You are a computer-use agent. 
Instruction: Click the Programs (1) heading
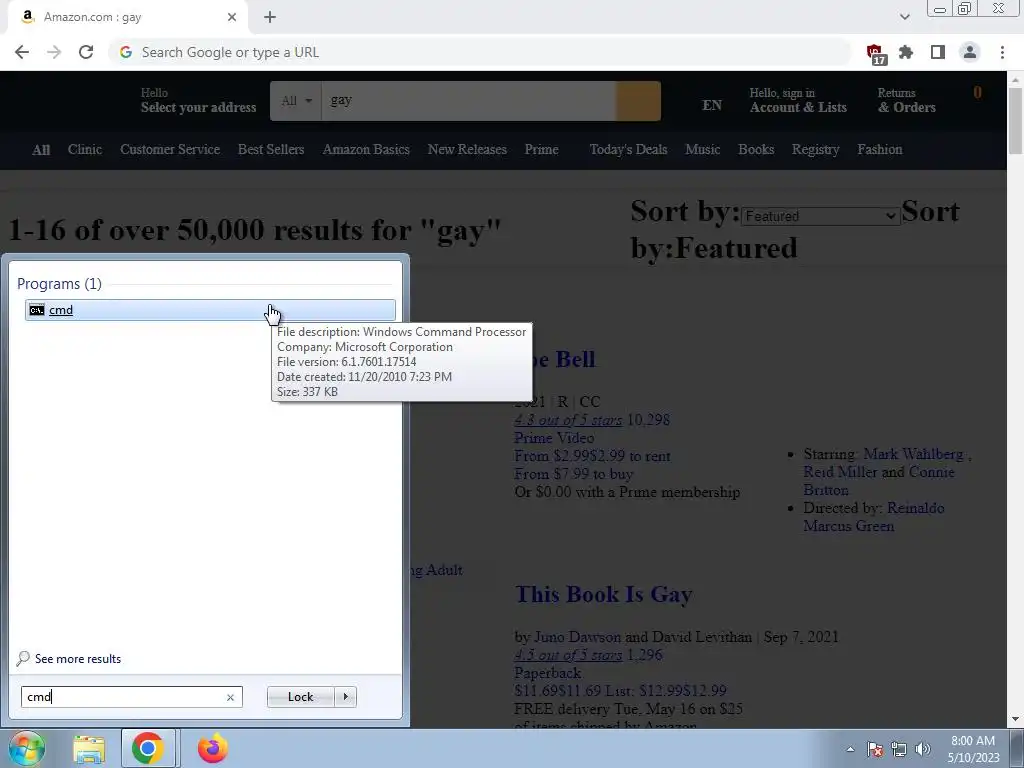[59, 283]
